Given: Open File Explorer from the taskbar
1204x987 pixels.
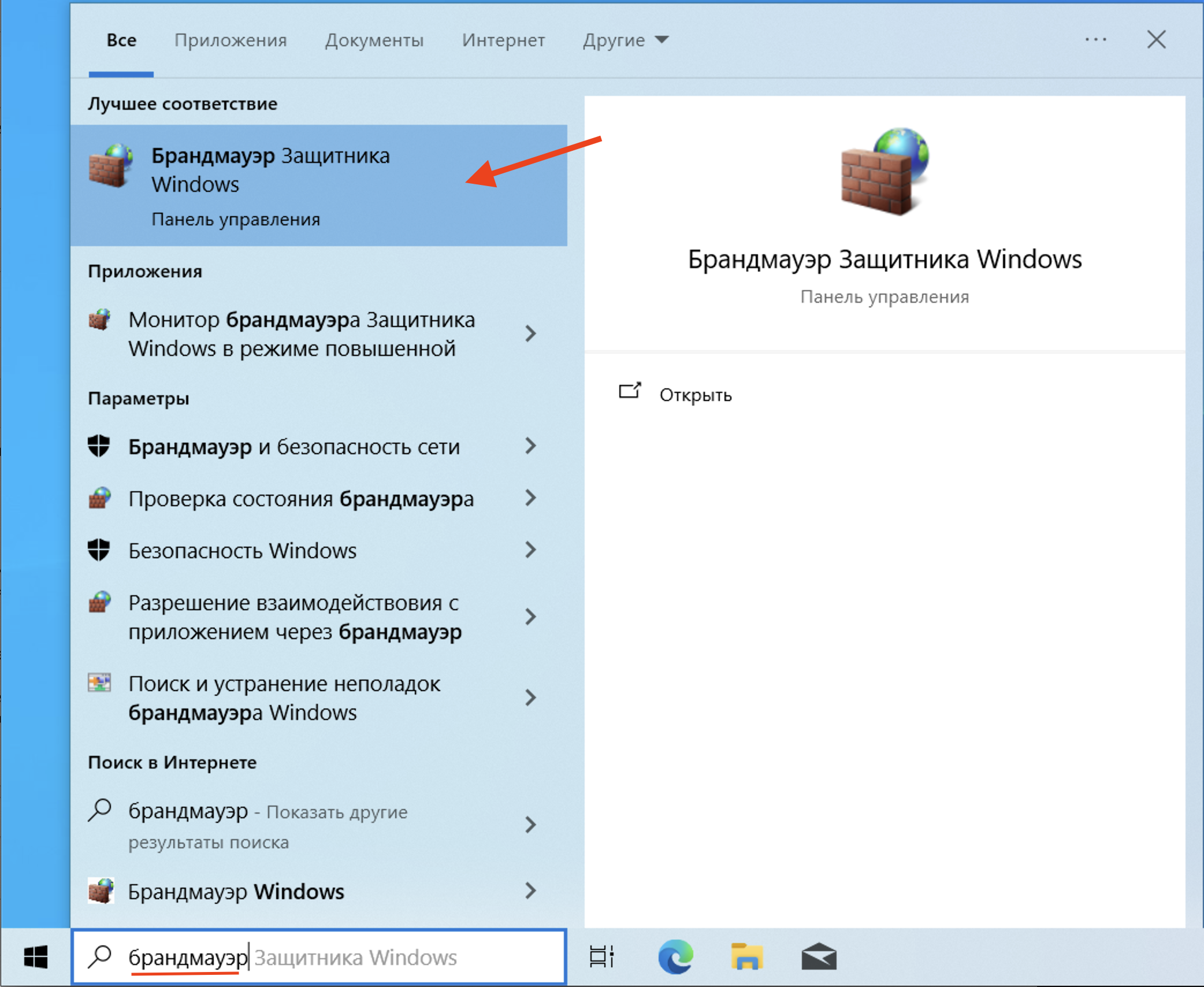Looking at the screenshot, I should (x=747, y=956).
